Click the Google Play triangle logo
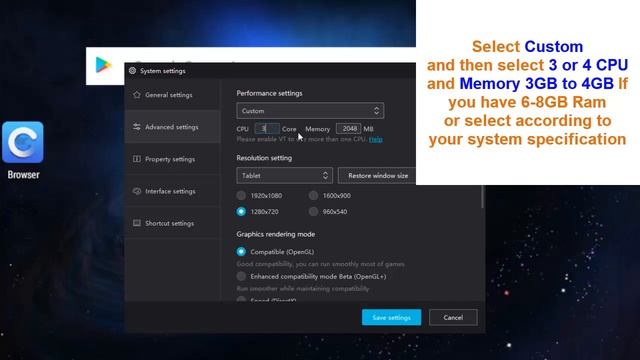 pos(103,65)
